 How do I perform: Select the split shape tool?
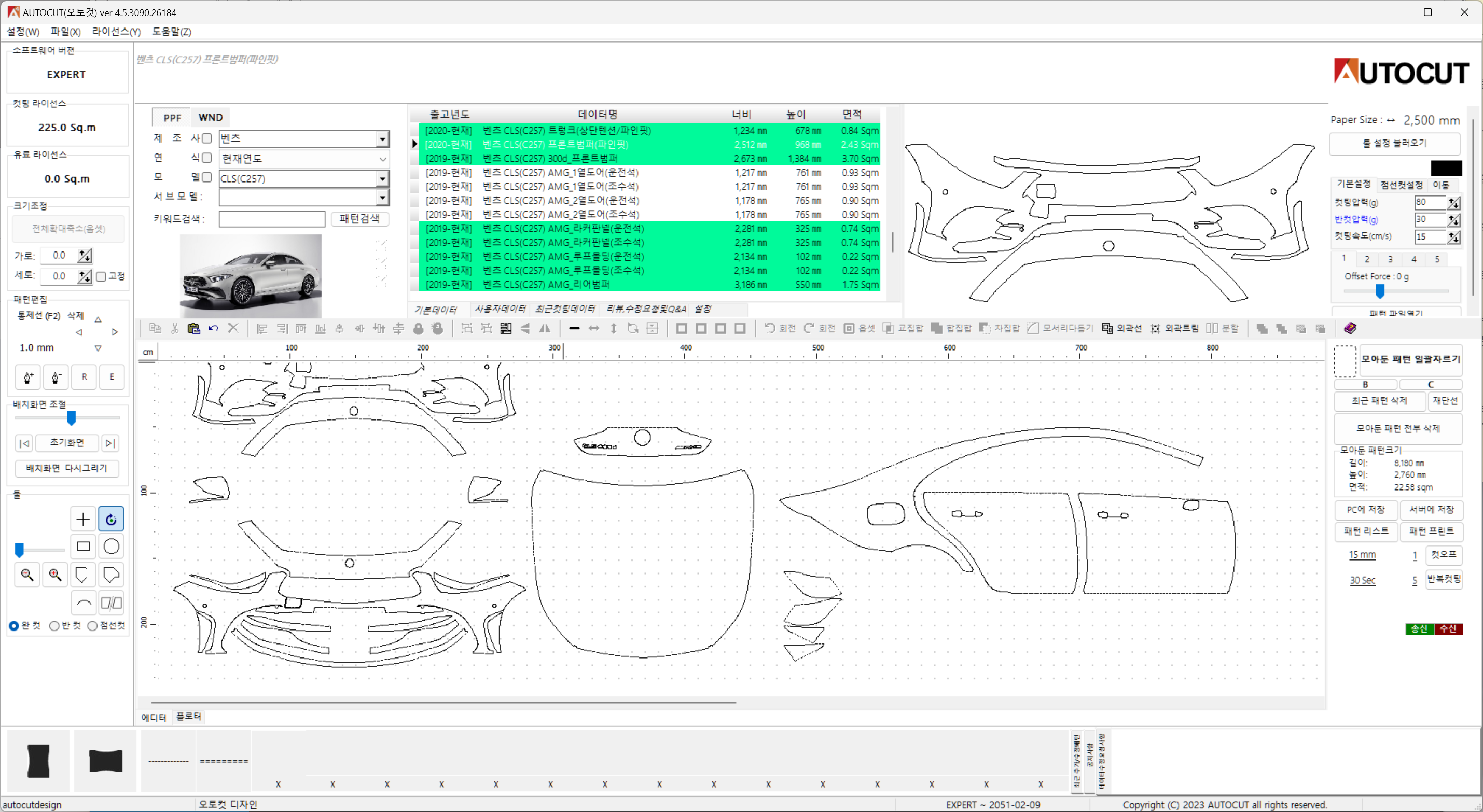point(111,603)
